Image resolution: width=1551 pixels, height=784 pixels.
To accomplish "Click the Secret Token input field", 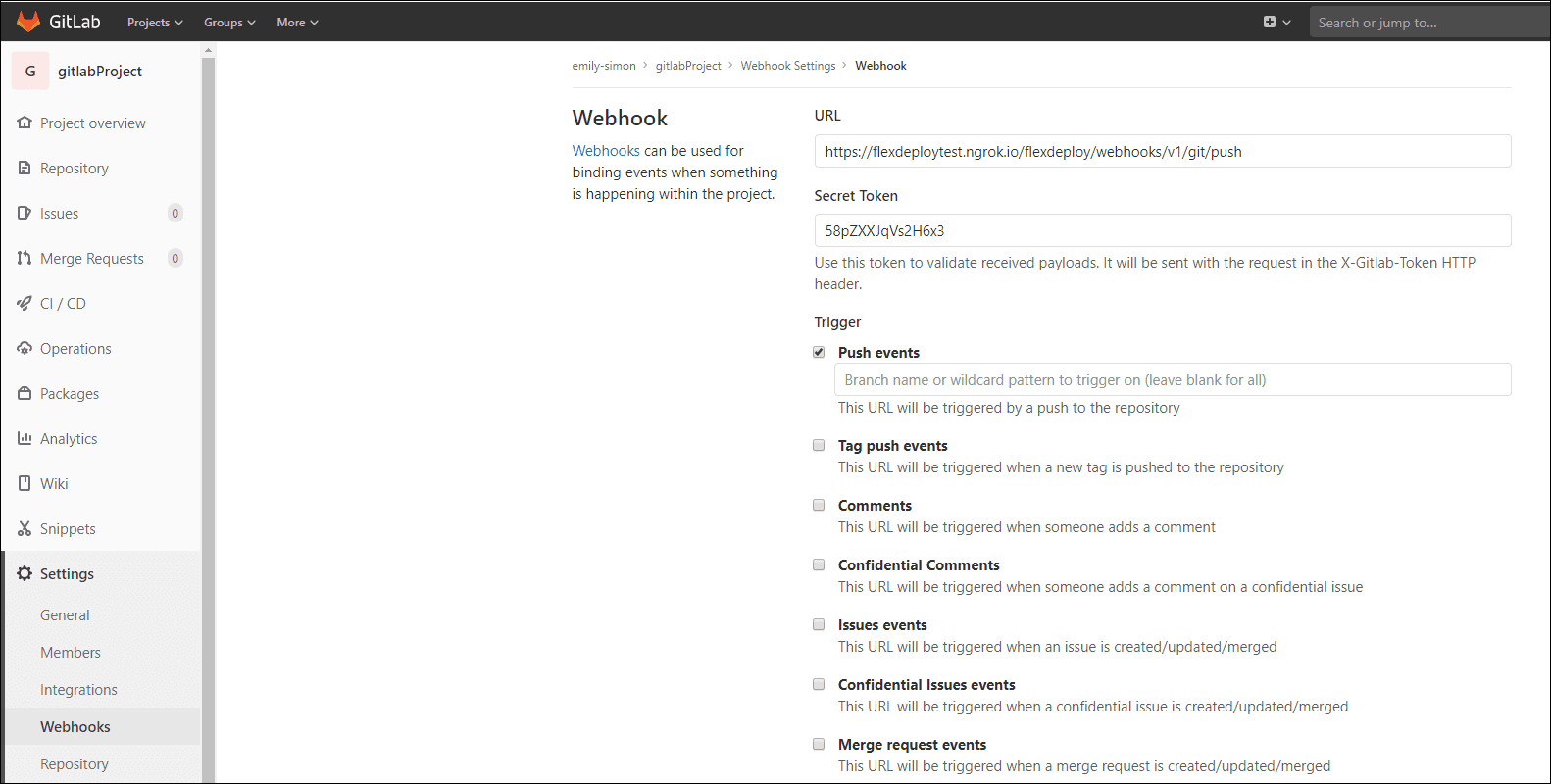I will pyautogui.click(x=1163, y=230).
